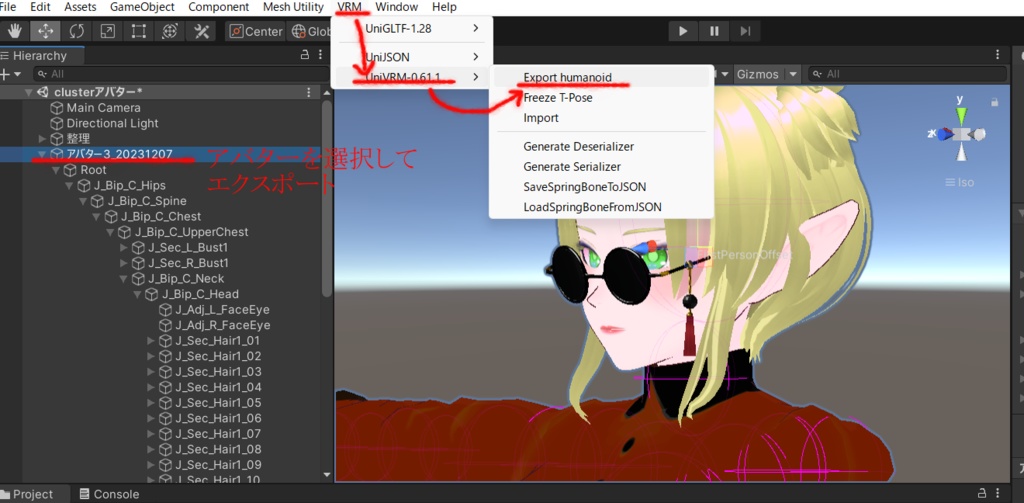Click Hierarchy scrollbar down arrow
This screenshot has height=503, width=1024.
327,476
